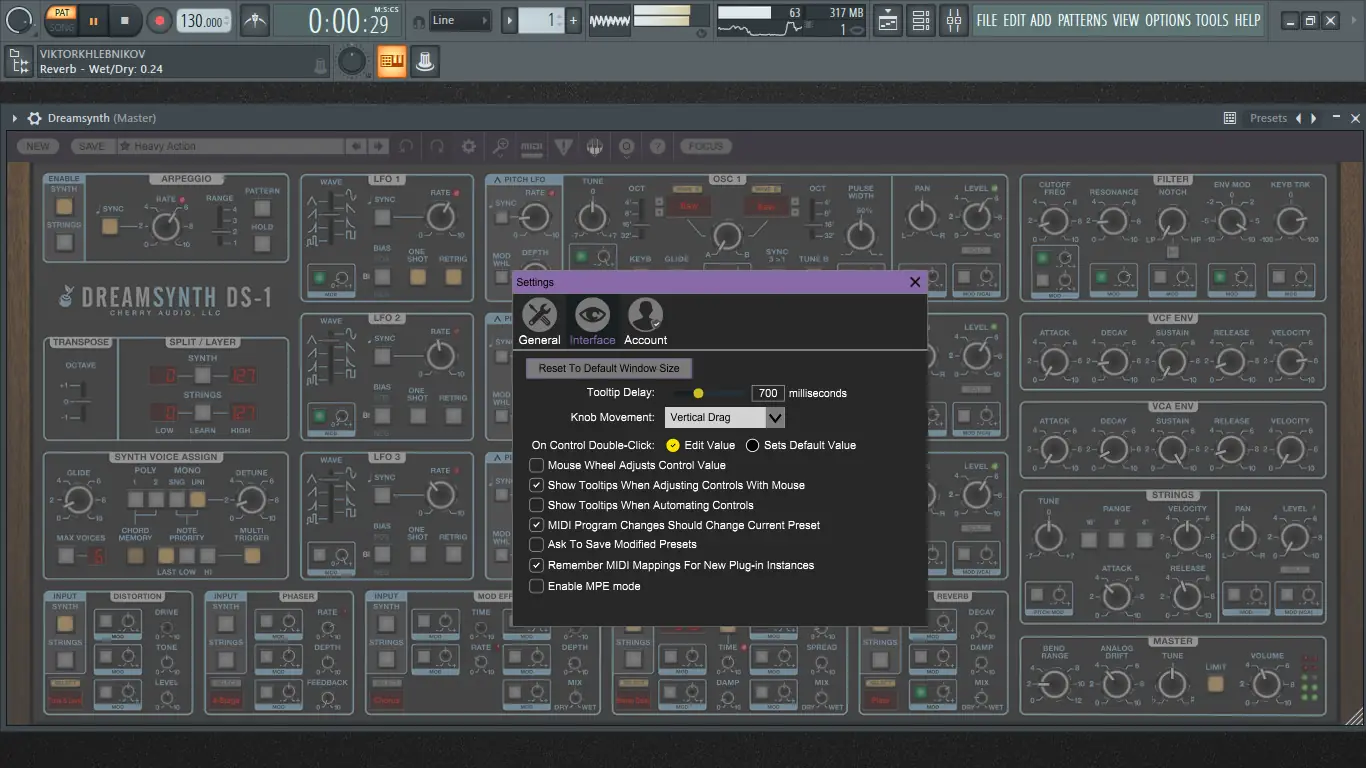Toggle the typing keyboard to piano icon
This screenshot has height=768, width=1366.
click(391, 62)
